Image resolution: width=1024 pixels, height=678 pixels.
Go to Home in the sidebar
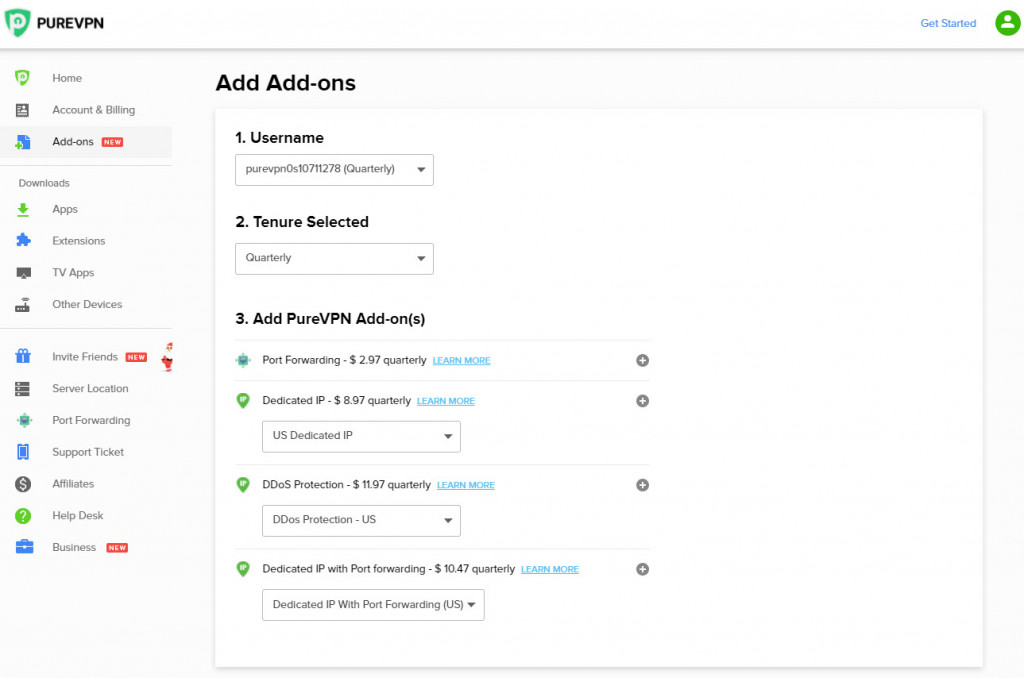pos(67,78)
